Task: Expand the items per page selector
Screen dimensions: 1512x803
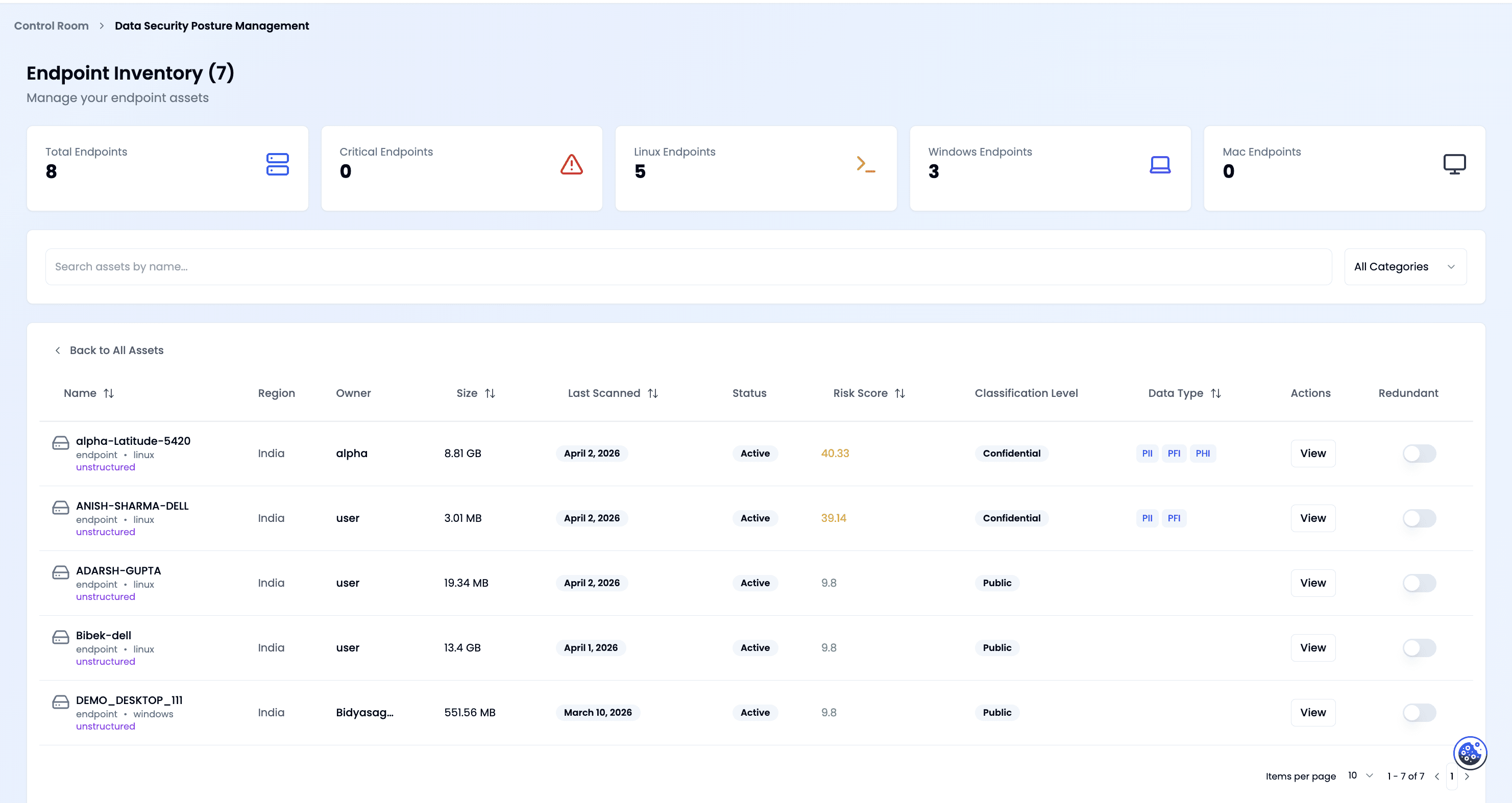Action: pyautogui.click(x=1360, y=775)
